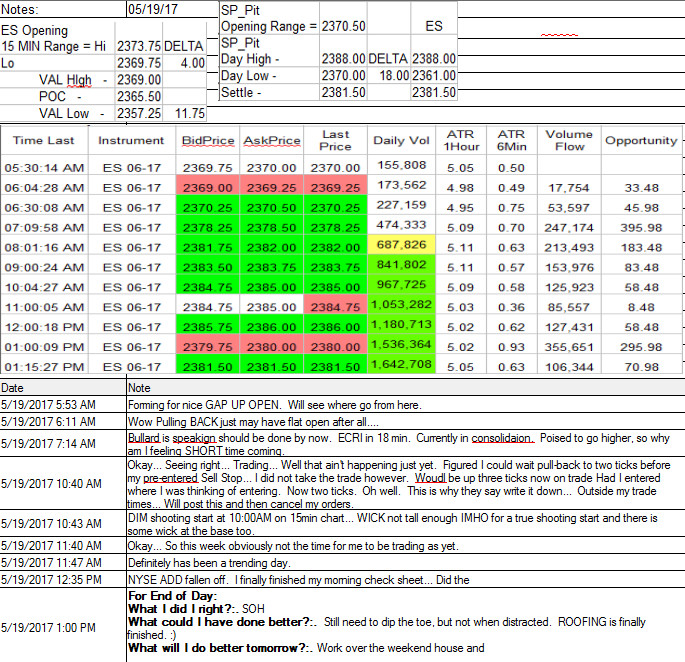This screenshot has width=685, height=662.
Task: Click the SP_Pit Settle value 2381.50
Action: pos(343,92)
